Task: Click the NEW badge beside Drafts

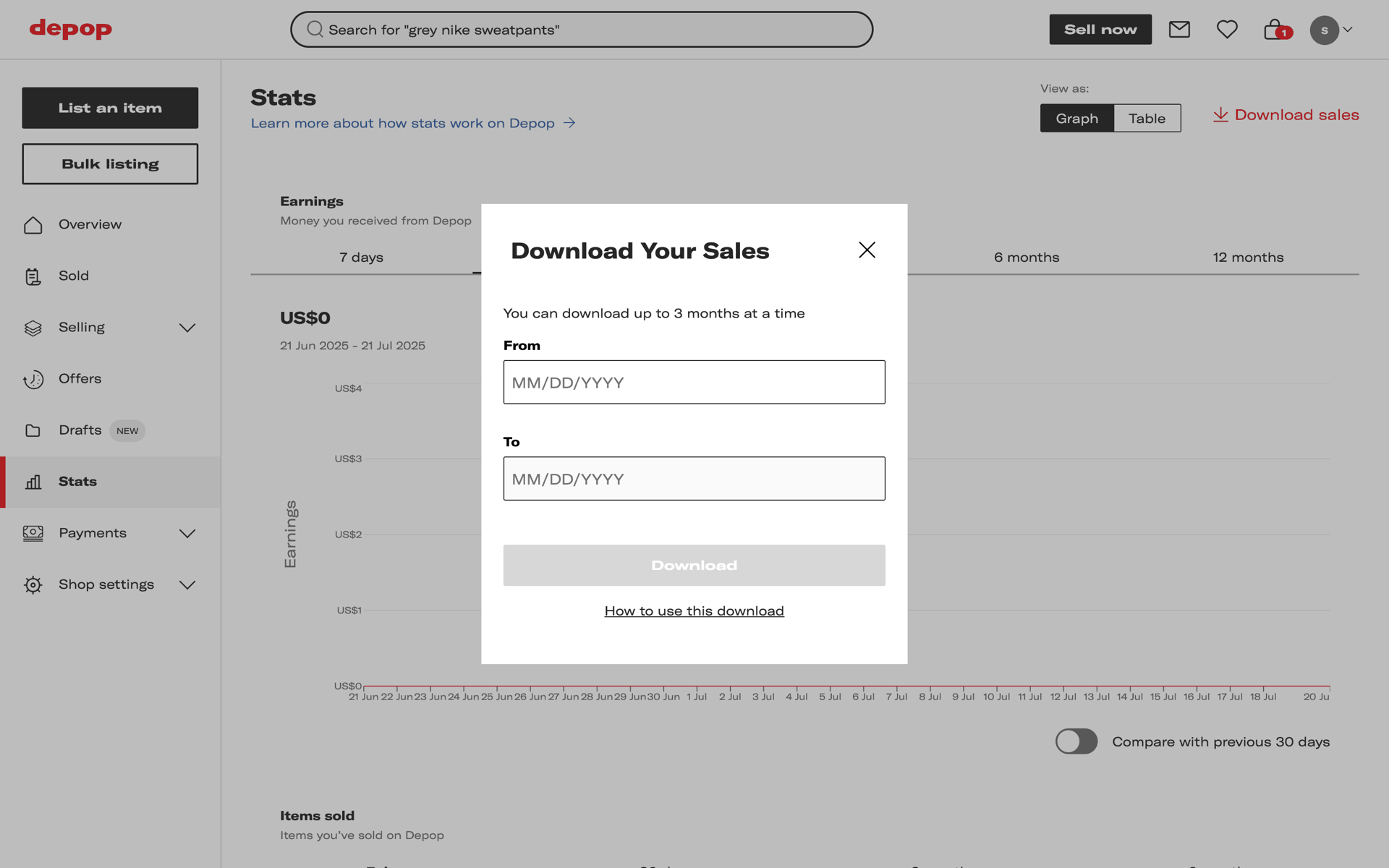Action: [x=127, y=431]
